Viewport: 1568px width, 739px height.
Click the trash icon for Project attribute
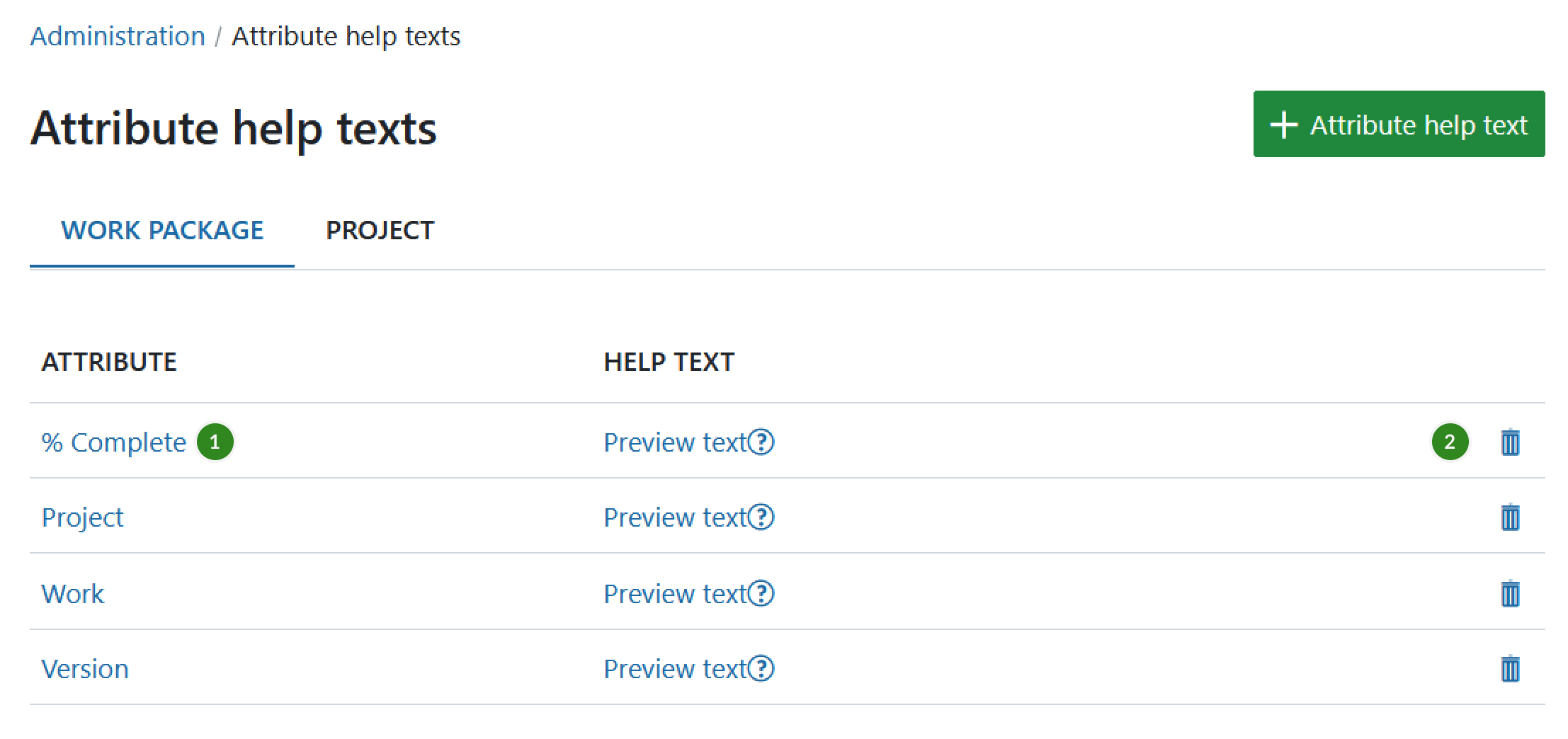point(1509,517)
